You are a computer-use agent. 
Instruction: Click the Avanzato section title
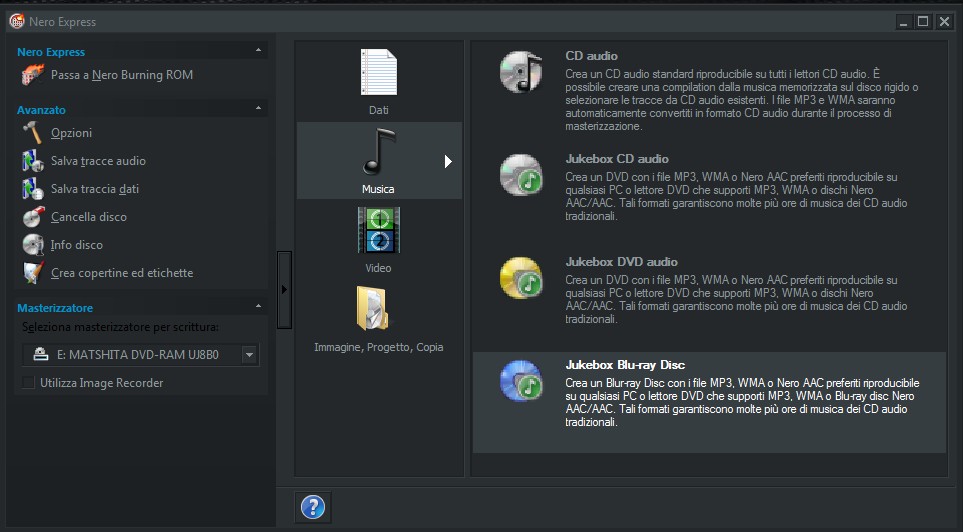(x=41, y=110)
